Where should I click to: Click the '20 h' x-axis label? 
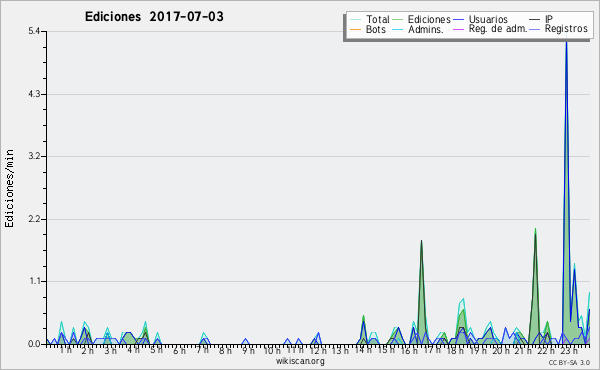click(502, 350)
